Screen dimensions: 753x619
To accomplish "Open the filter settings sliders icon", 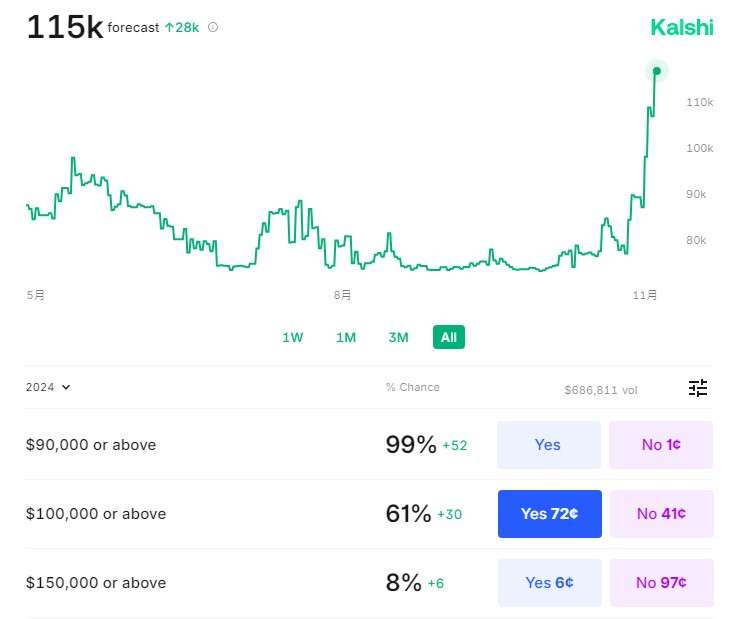I will (x=698, y=388).
